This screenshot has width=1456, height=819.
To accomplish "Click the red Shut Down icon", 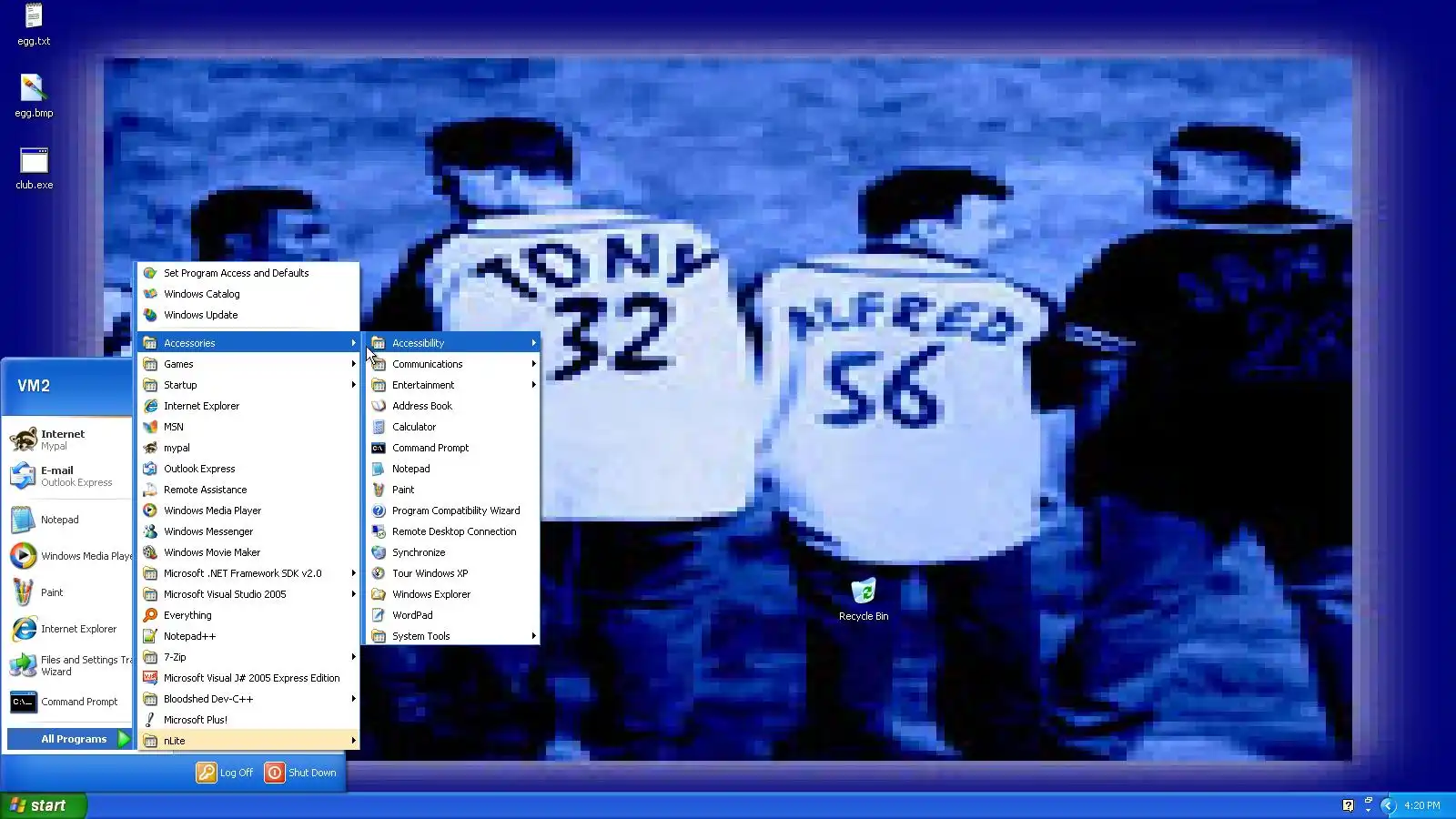I will coord(275,773).
